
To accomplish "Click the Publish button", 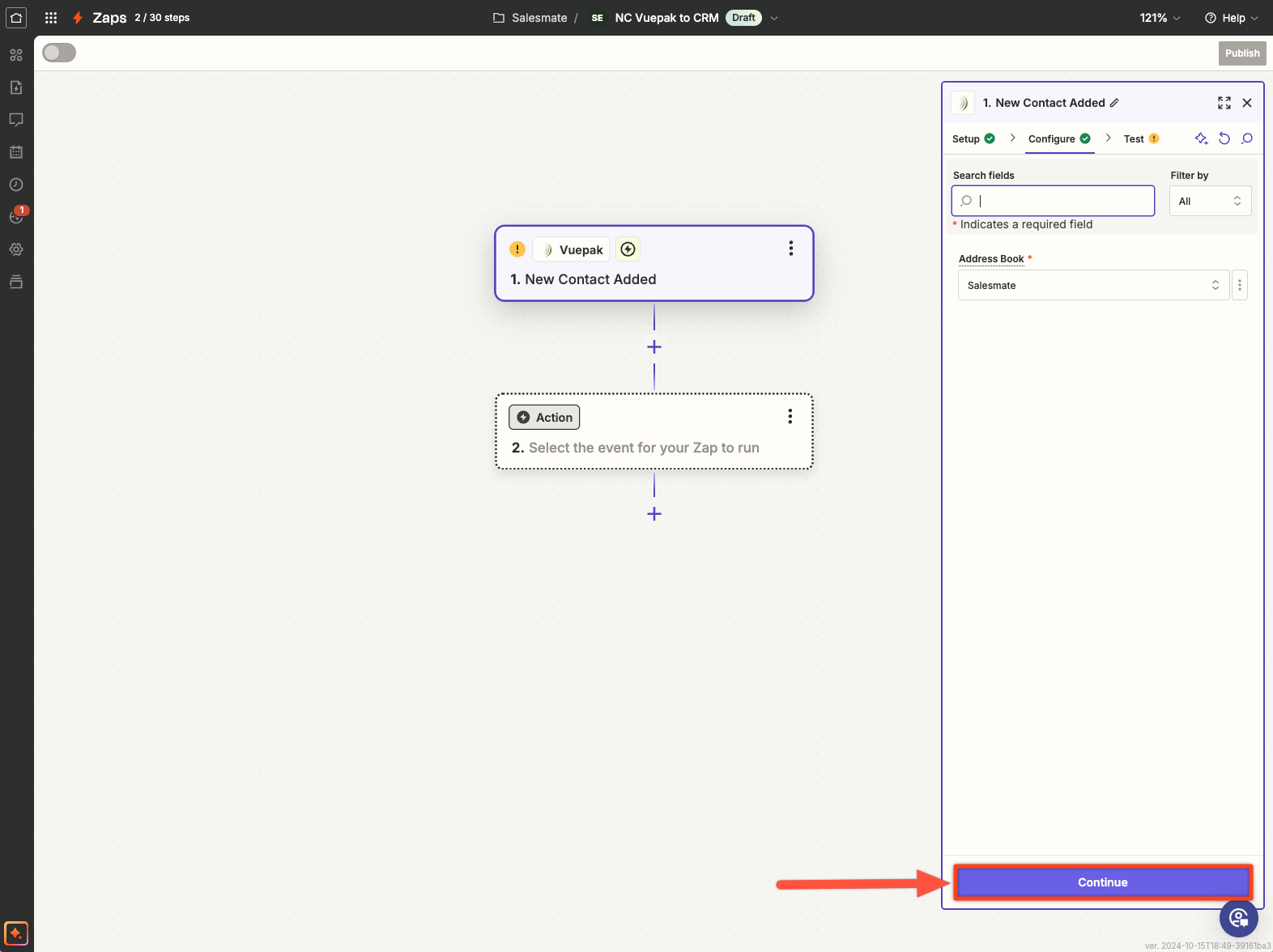I will click(x=1241, y=53).
